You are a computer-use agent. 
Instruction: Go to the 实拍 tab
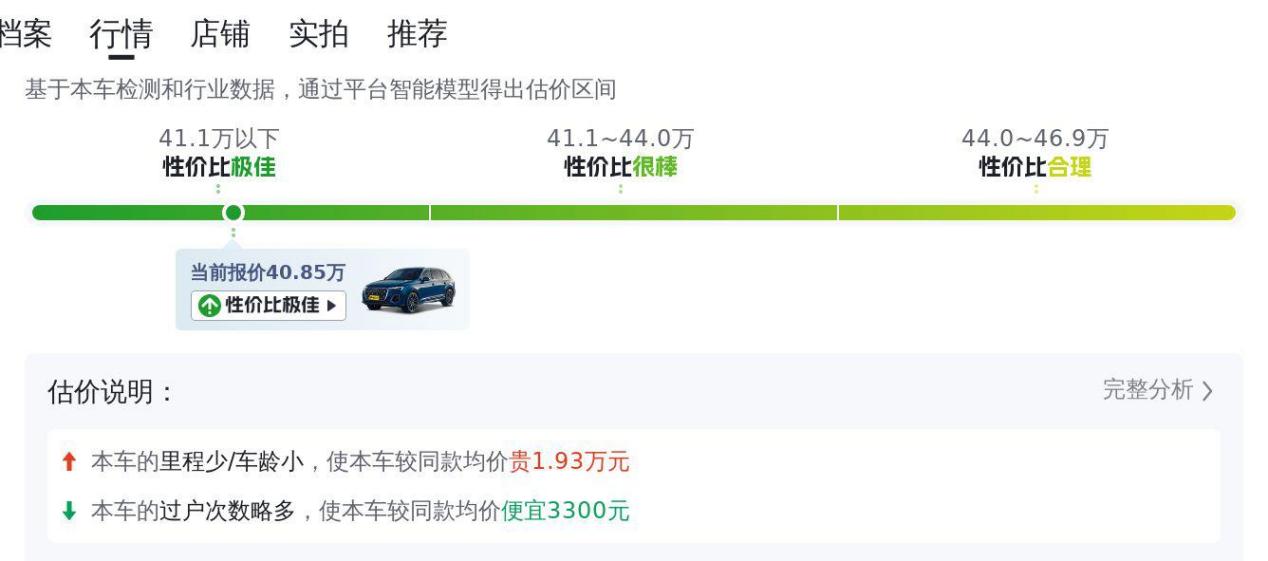click(319, 34)
